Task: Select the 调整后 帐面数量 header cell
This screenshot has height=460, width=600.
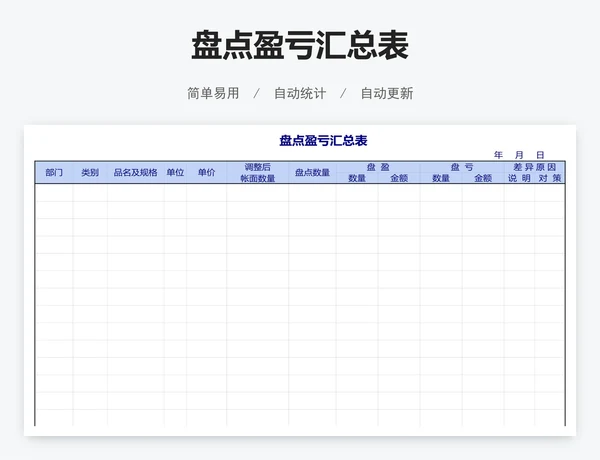Action: [258, 172]
